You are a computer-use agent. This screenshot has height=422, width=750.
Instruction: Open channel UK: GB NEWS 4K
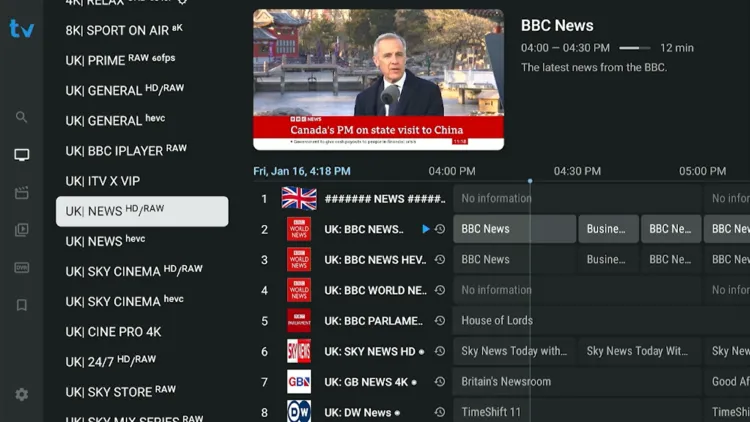coord(366,382)
